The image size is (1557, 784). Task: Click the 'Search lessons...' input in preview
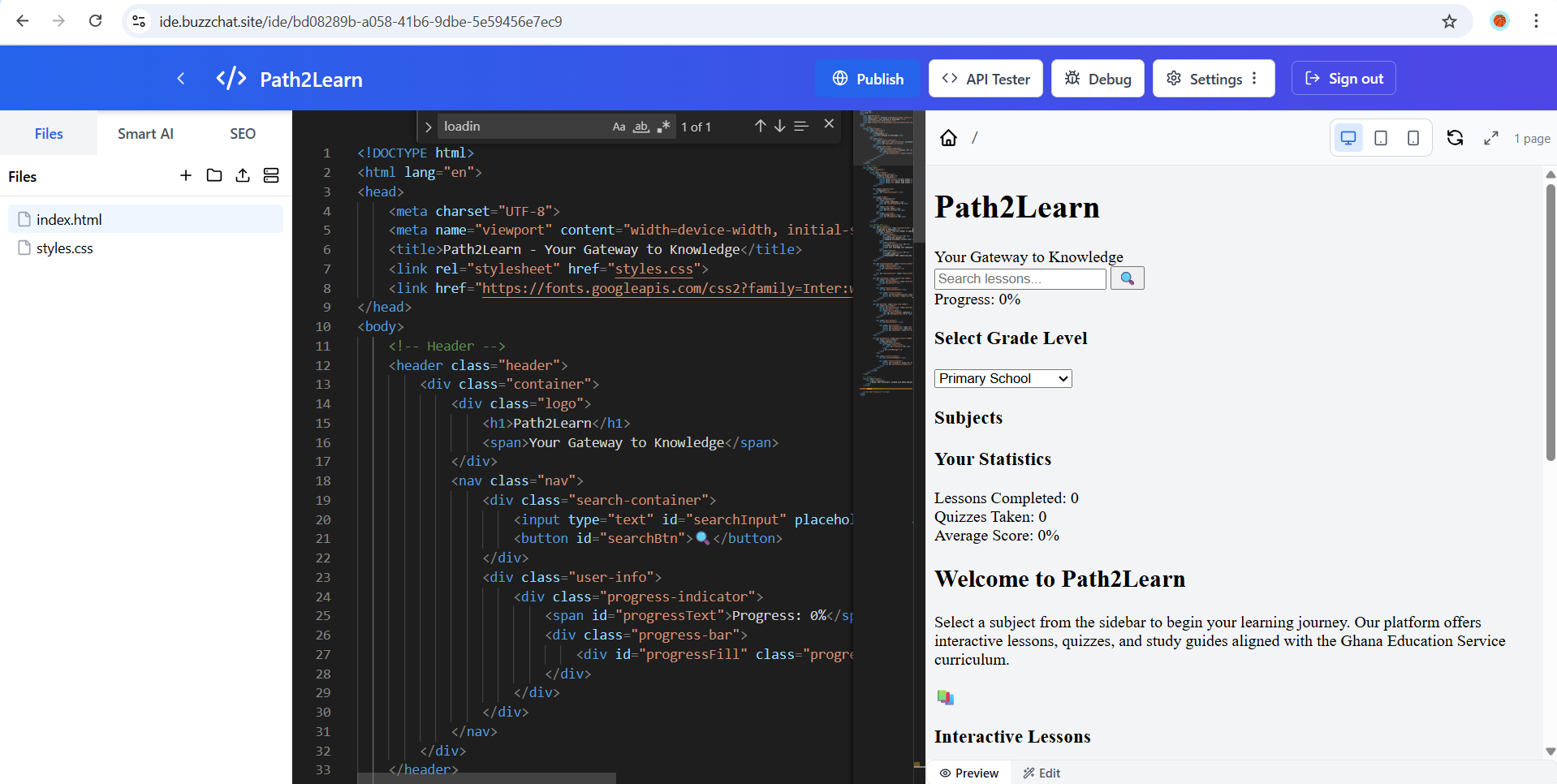(1020, 278)
